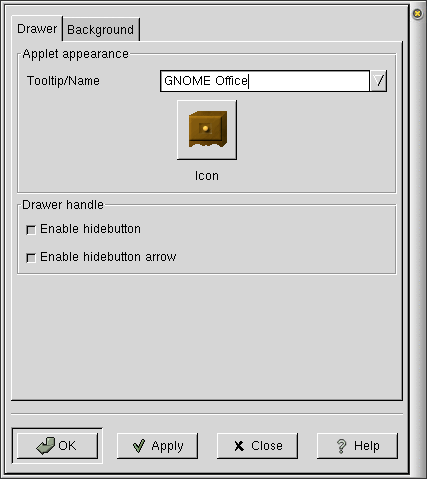Image resolution: width=427 pixels, height=479 pixels.
Task: Click the 'Icon' caption under the drawer image
Action: pos(207,176)
